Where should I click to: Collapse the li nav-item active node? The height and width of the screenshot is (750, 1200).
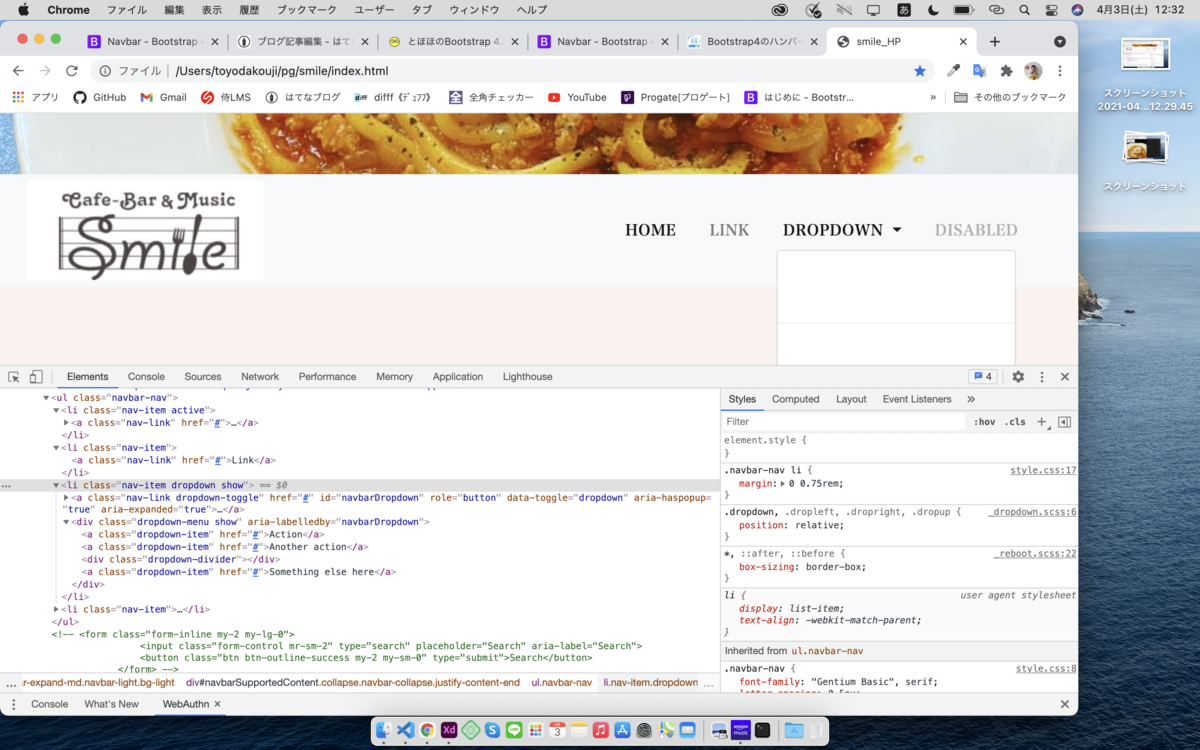point(56,410)
